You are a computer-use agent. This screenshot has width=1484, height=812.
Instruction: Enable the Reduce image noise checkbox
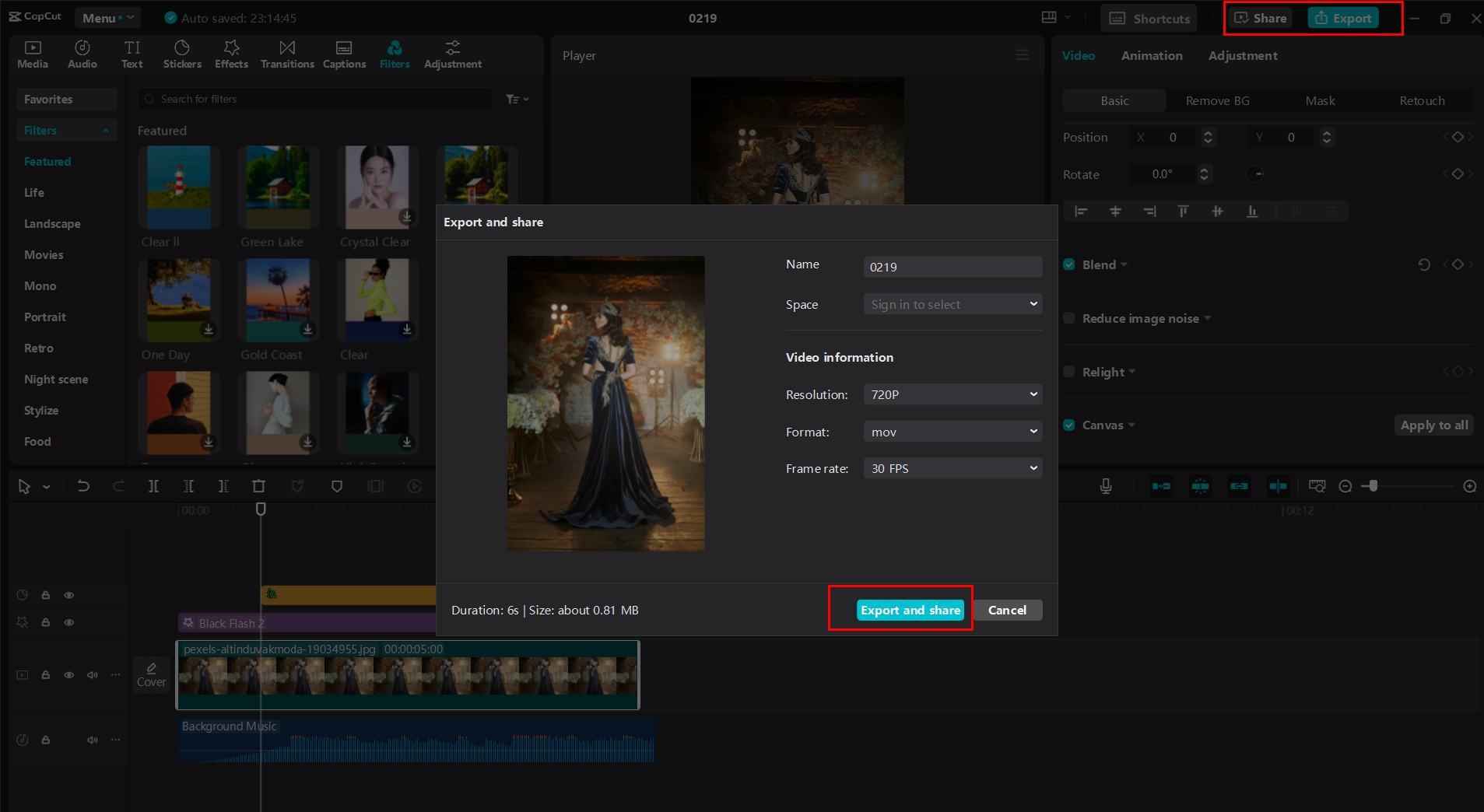tap(1069, 318)
